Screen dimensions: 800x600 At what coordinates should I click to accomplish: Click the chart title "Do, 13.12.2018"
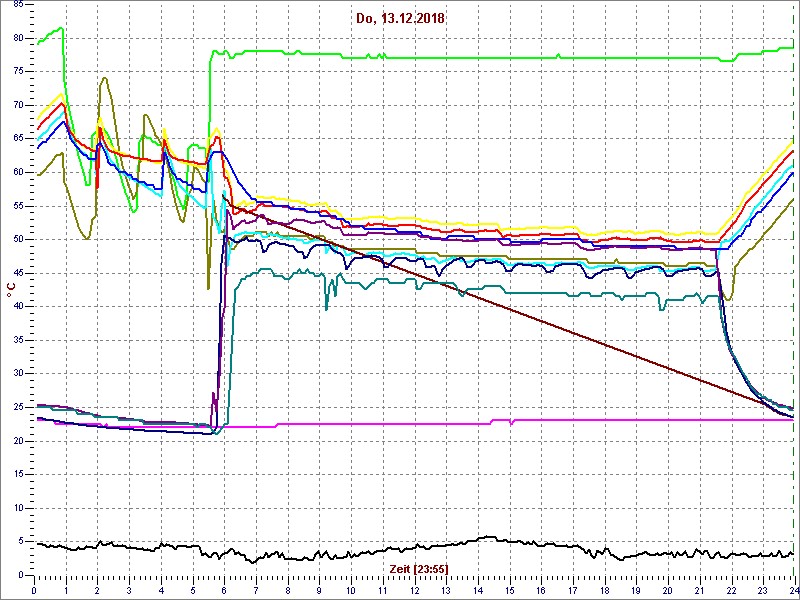pyautogui.click(x=403, y=19)
